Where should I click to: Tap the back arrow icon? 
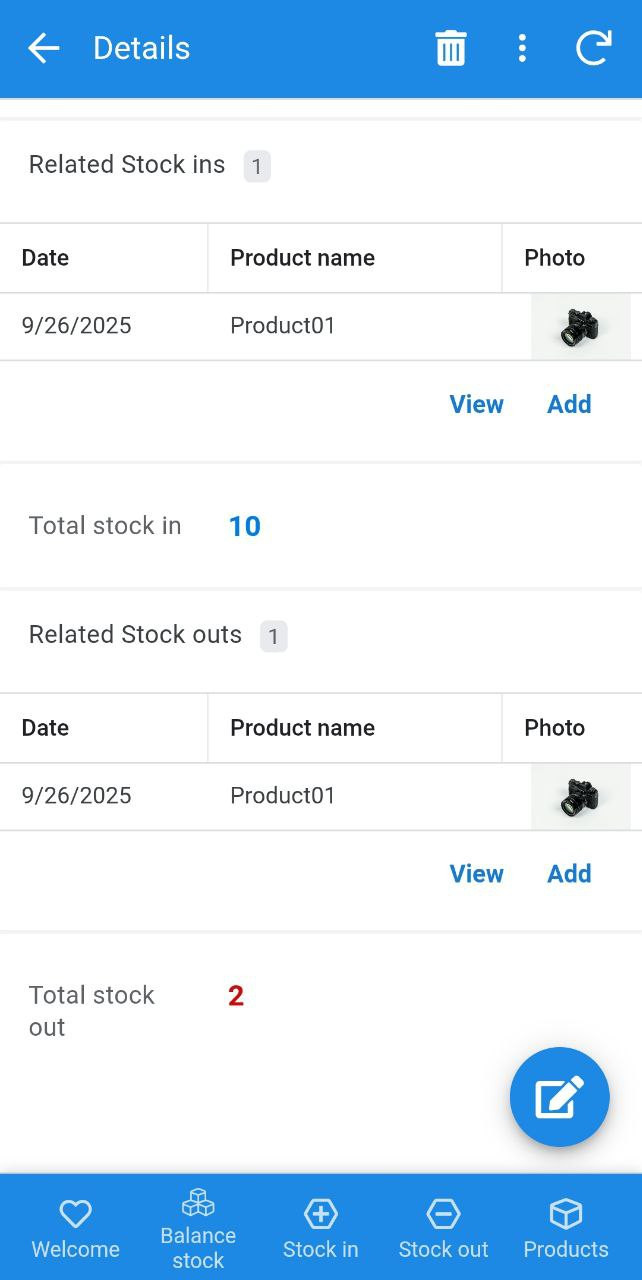[43, 48]
